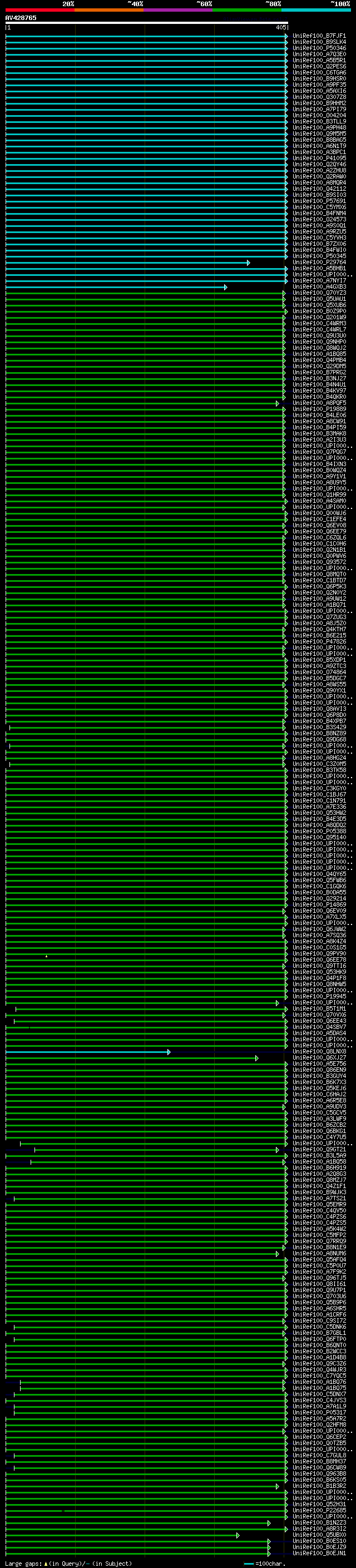Select the UniRef100_Q2QY46 label
Image resolution: width=356 pixels, height=1568 pixels.
319,164
